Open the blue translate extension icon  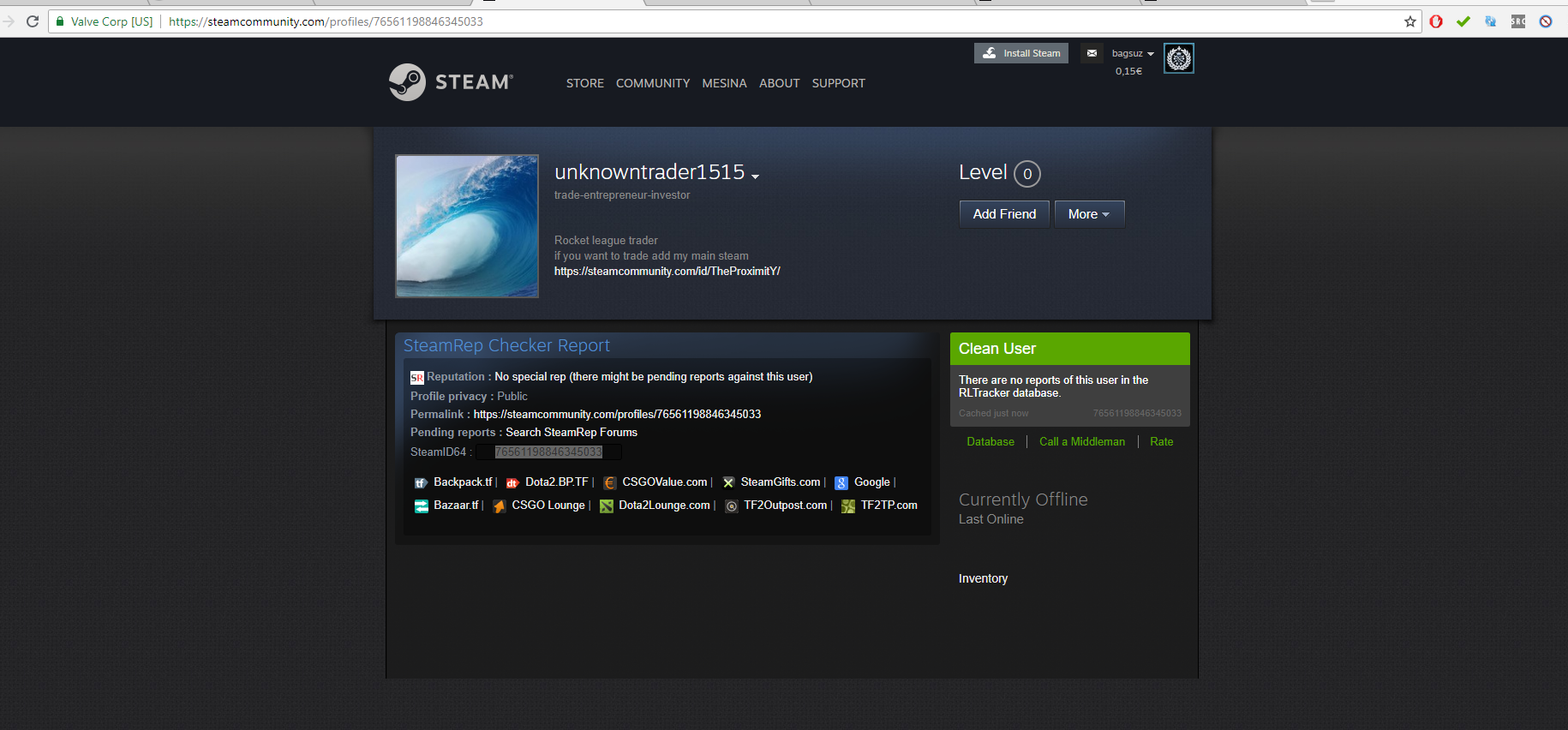pos(1491,21)
